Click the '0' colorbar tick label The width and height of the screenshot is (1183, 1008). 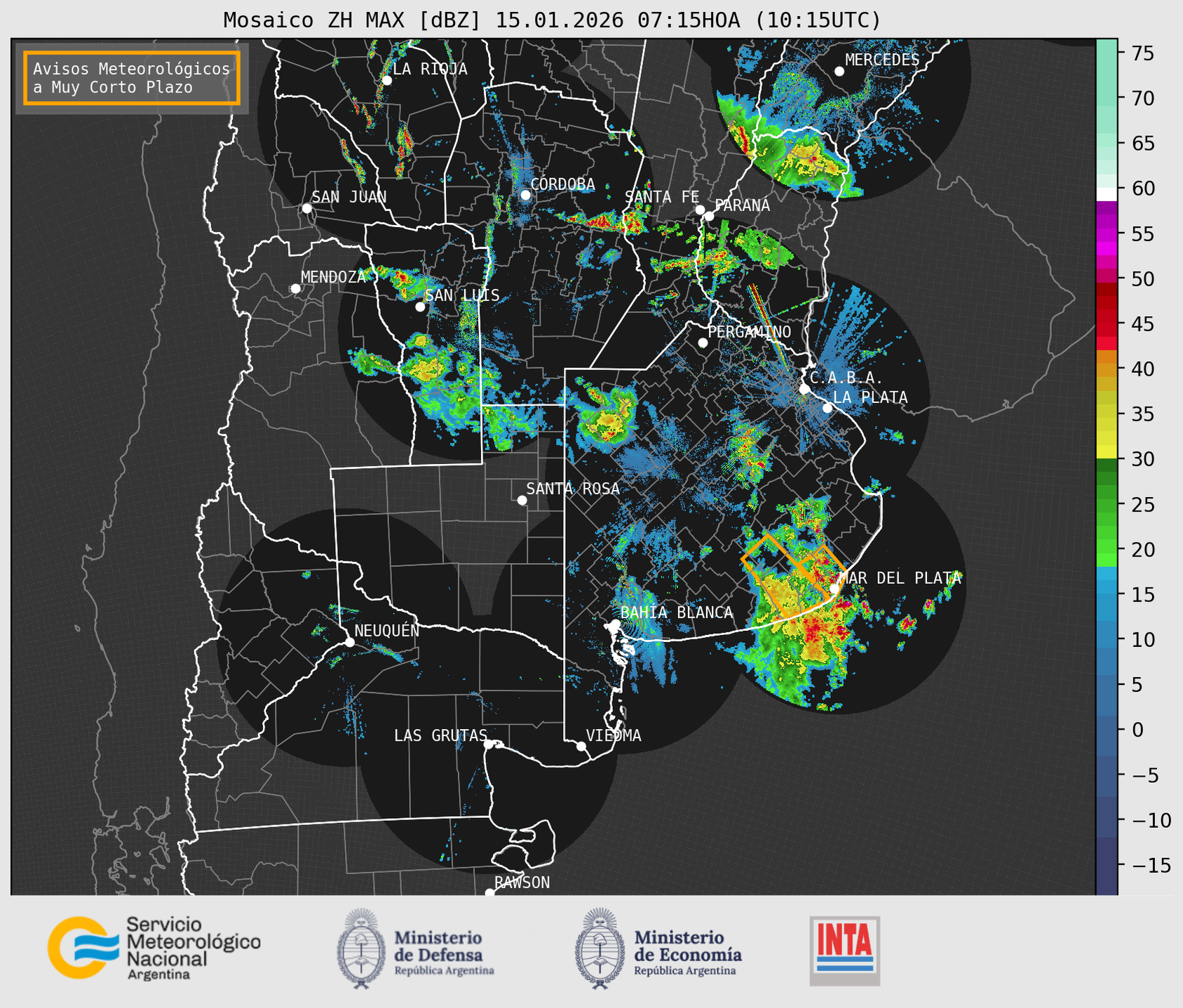click(1137, 730)
